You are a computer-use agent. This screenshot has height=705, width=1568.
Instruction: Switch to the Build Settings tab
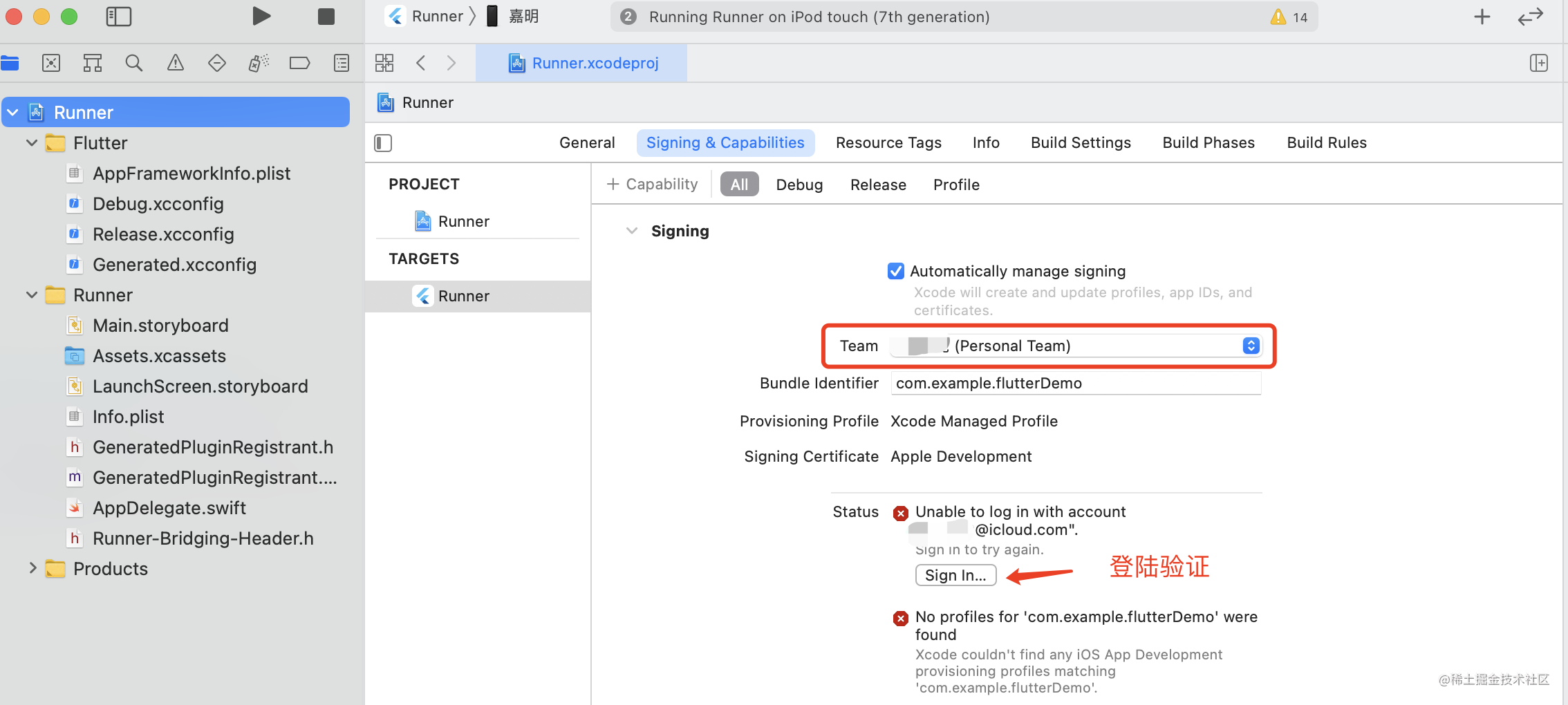[x=1081, y=142]
